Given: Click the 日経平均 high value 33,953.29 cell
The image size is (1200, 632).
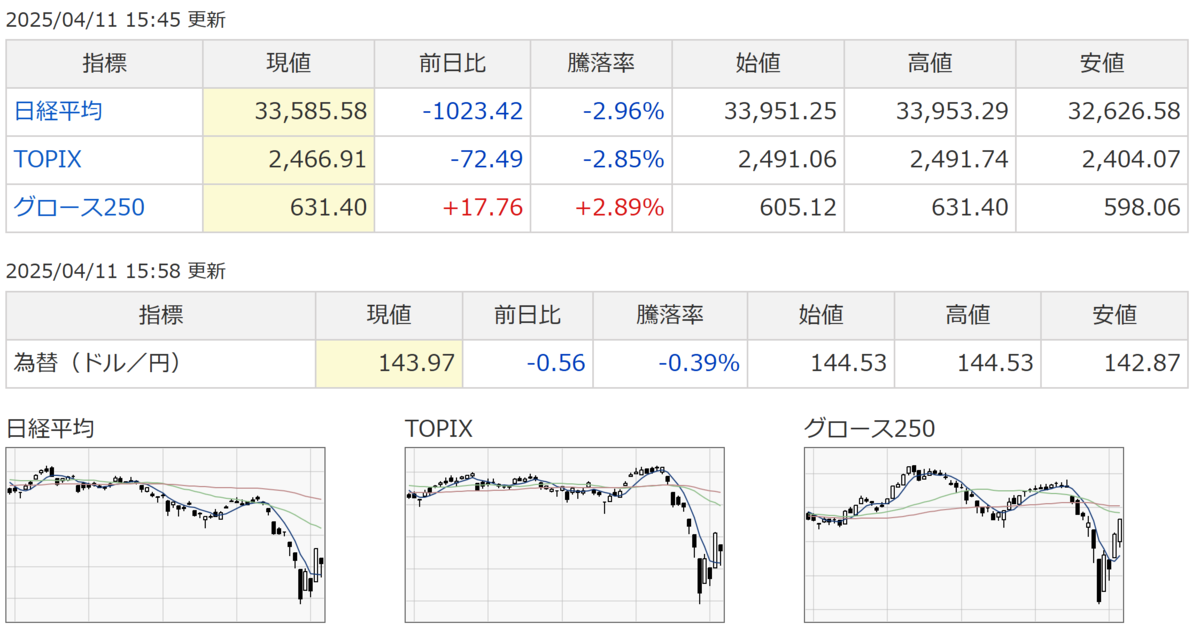Looking at the screenshot, I should (930, 112).
